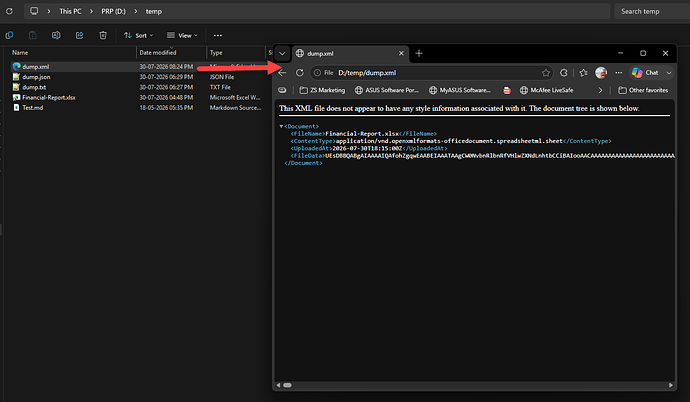Go back in the browser
Screen dimensions: 690x402
[x=283, y=73]
